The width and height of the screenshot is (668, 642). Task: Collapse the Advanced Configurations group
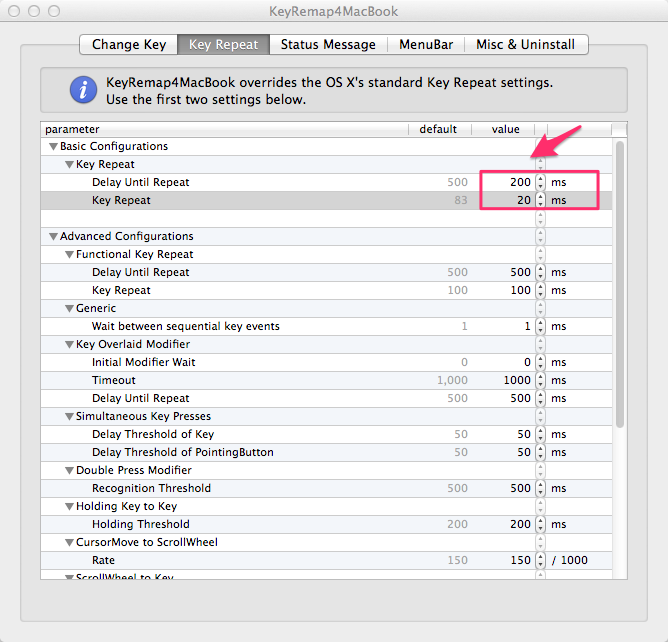click(53, 236)
